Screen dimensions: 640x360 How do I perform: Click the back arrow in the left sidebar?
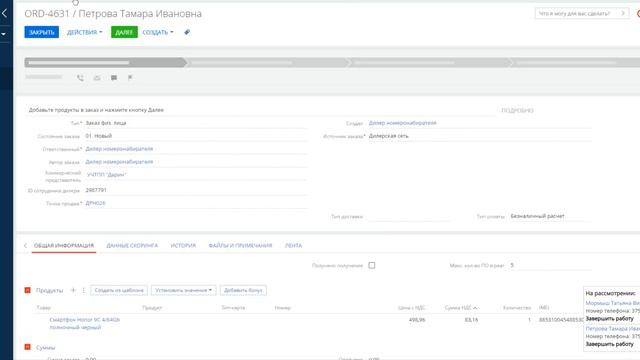click(x=4, y=13)
